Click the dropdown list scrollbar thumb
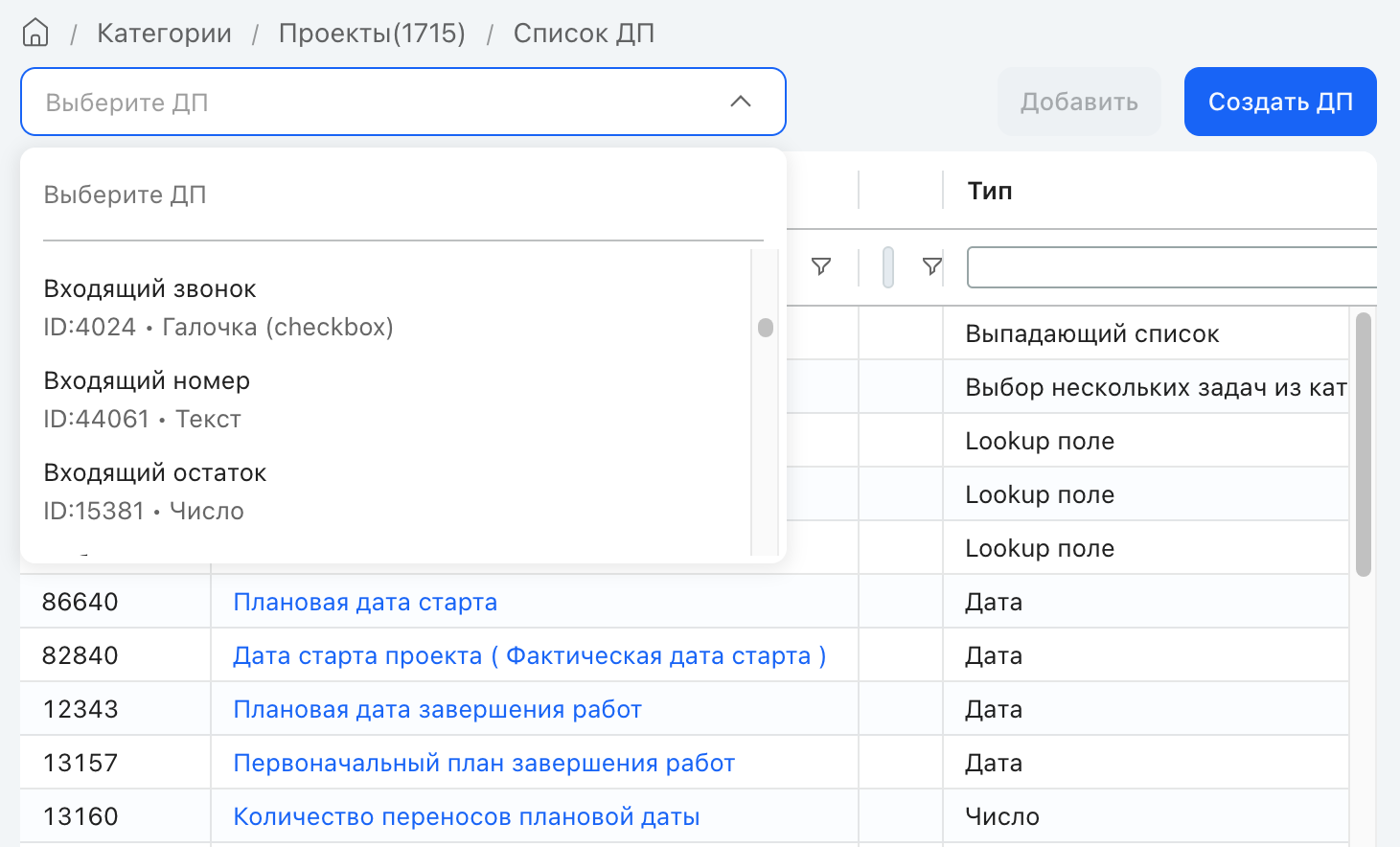 click(x=765, y=328)
